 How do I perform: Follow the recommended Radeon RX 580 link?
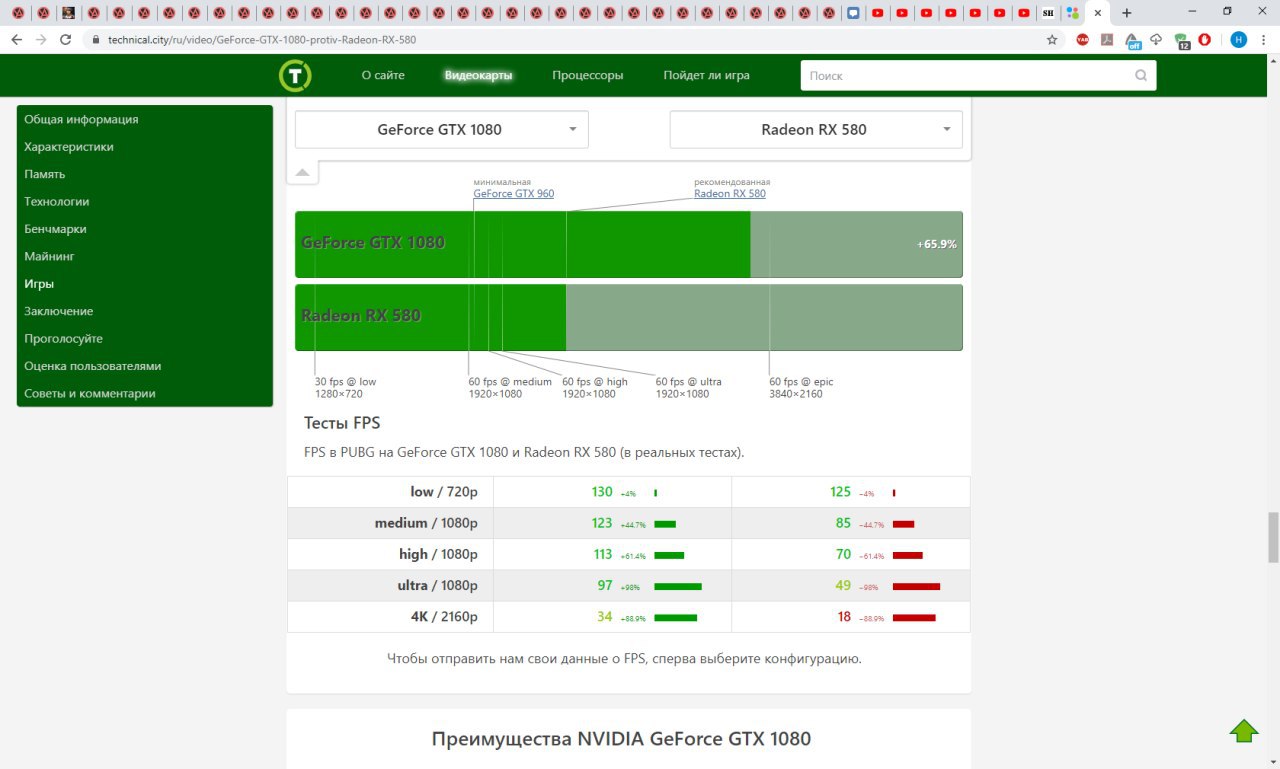click(x=730, y=194)
